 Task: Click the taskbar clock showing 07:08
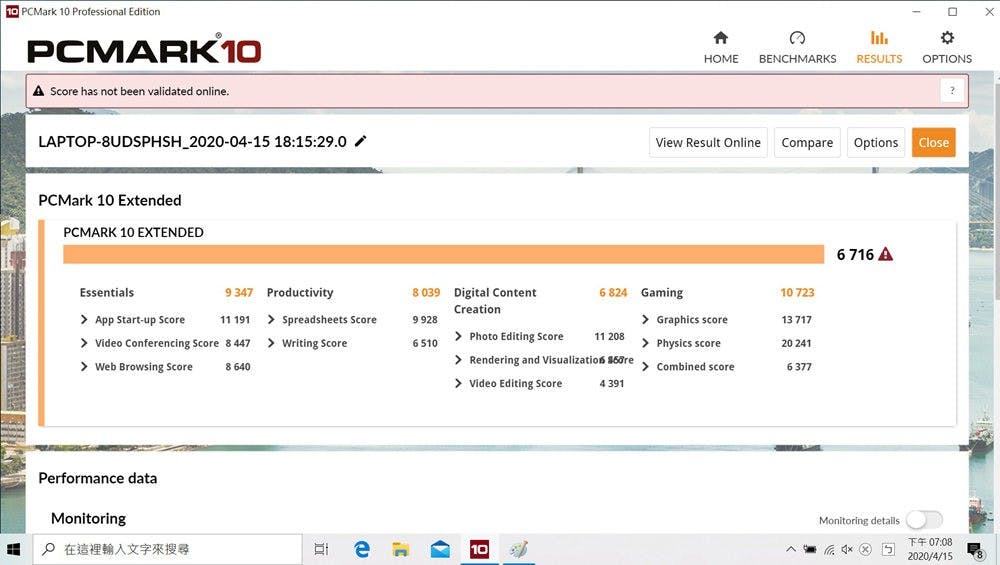click(x=930, y=549)
